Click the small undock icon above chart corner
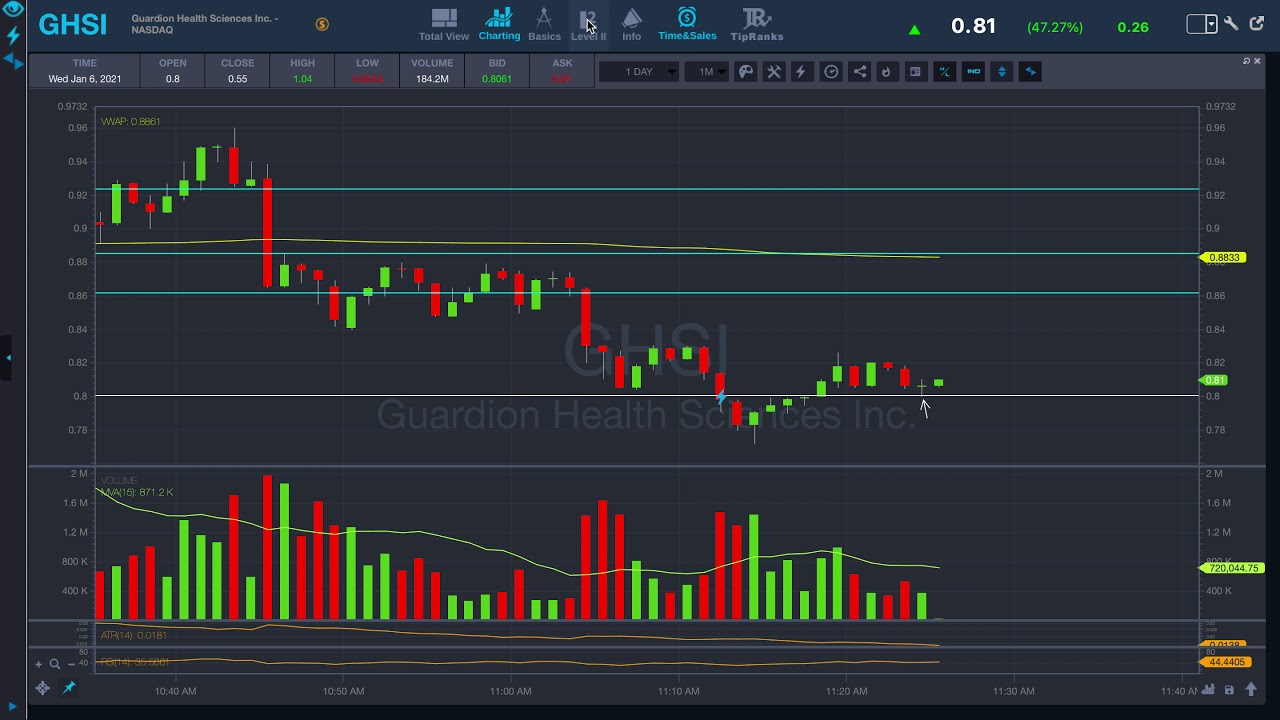 (1246, 61)
